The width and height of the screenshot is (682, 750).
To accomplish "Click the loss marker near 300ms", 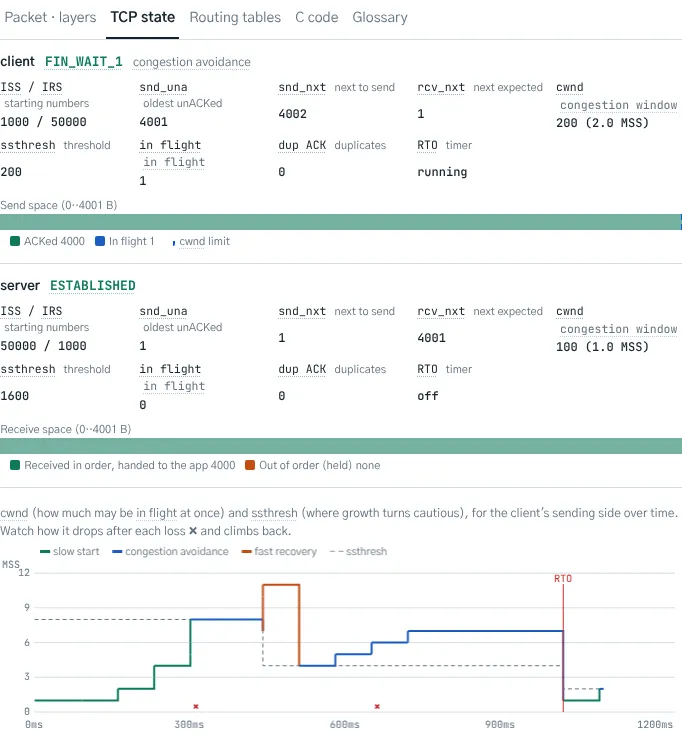I will [x=196, y=706].
